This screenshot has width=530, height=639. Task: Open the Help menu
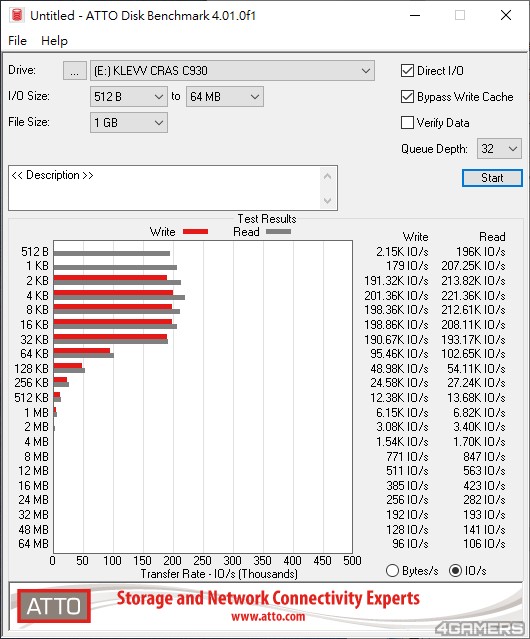click(54, 41)
